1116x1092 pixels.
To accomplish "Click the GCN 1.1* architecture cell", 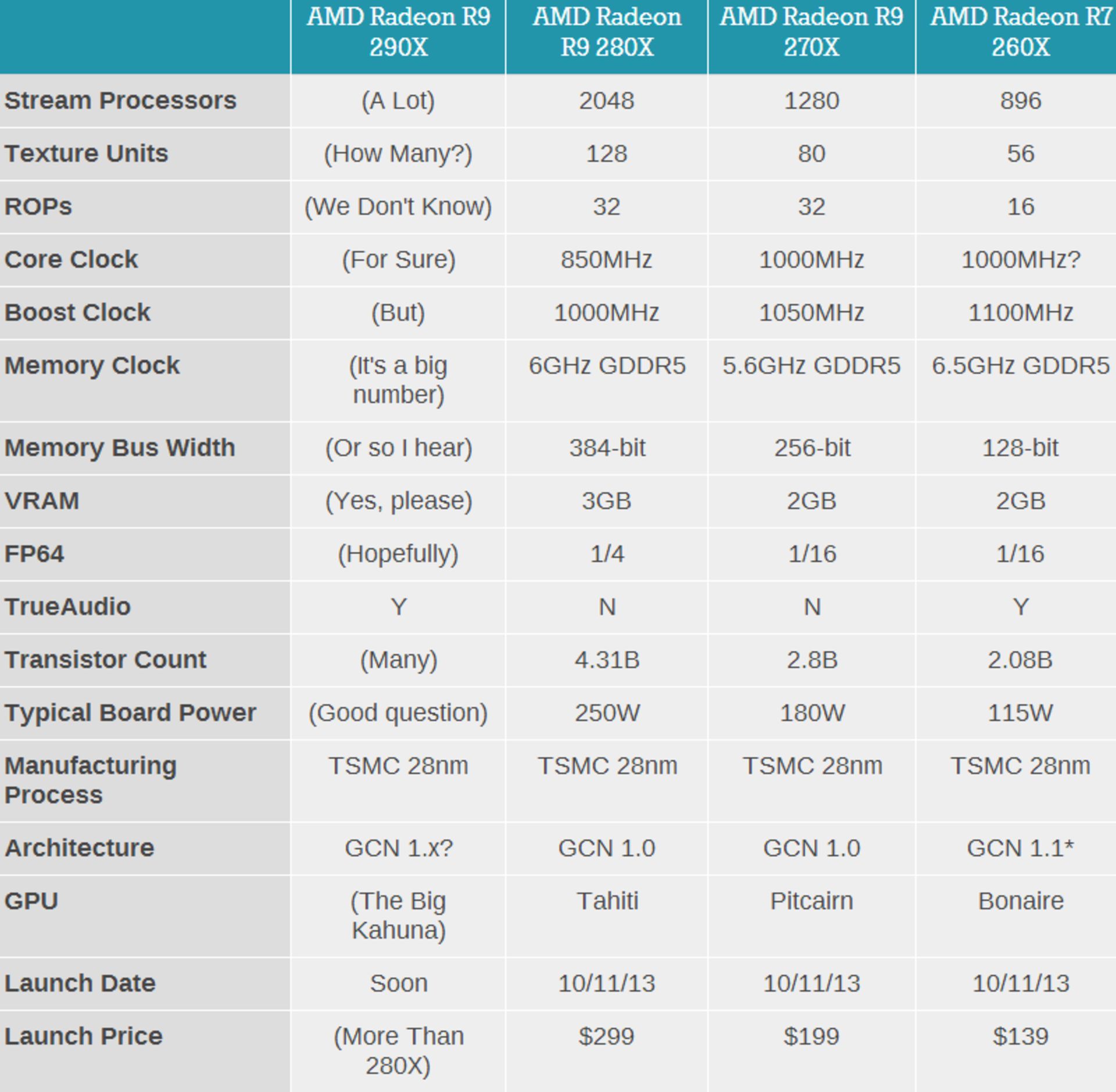I will click(1020, 848).
